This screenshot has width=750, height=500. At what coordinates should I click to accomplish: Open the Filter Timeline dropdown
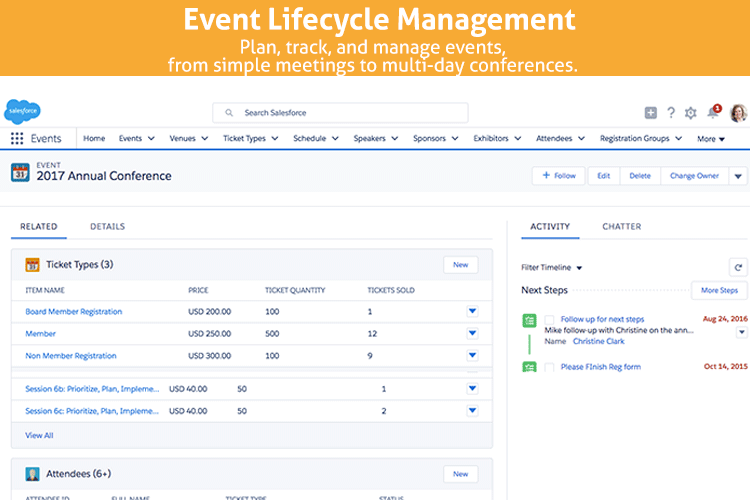coord(551,267)
